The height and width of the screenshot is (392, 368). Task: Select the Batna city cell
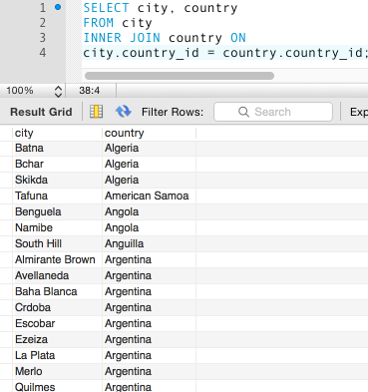coord(57,148)
